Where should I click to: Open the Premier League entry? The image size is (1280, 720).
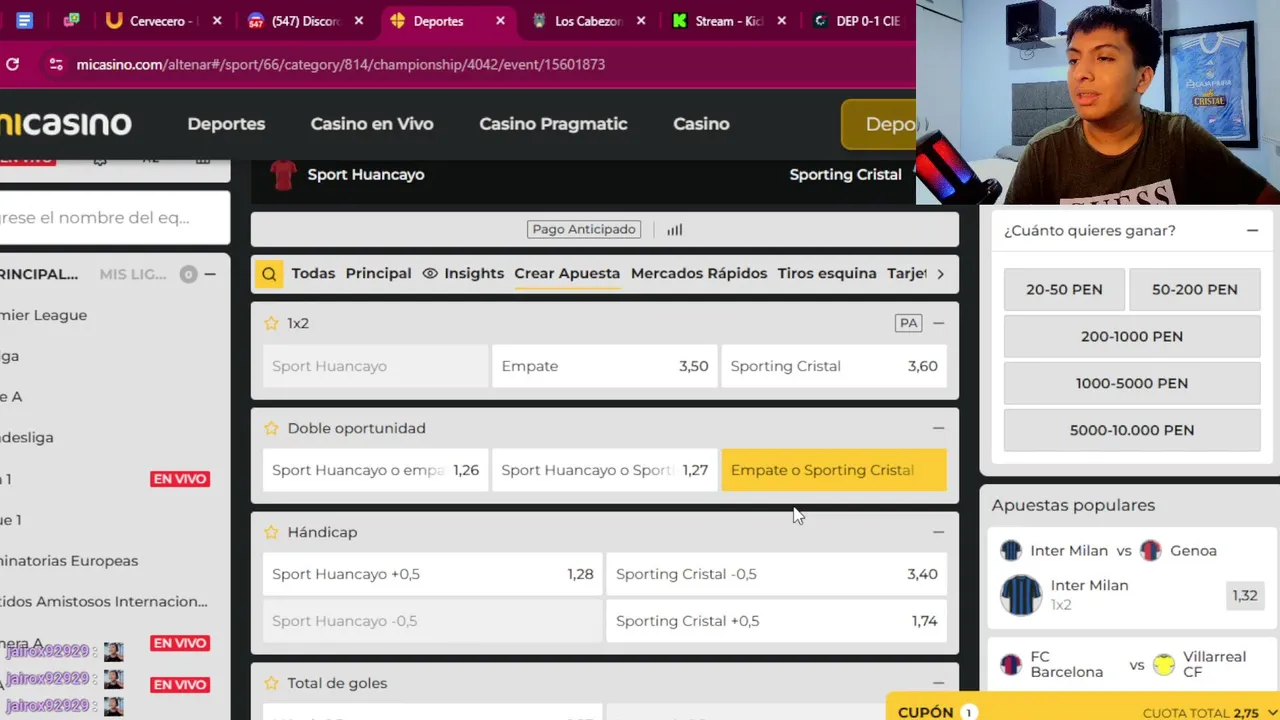44,315
